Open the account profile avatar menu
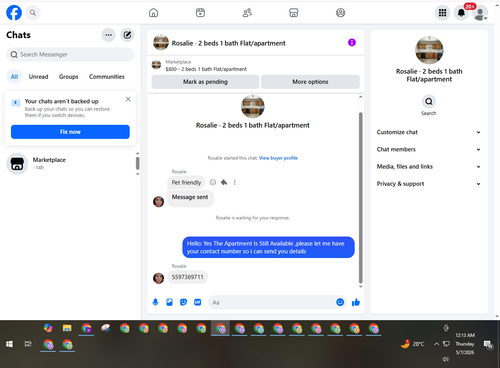Viewport: 500px width, 368px height. click(x=480, y=13)
